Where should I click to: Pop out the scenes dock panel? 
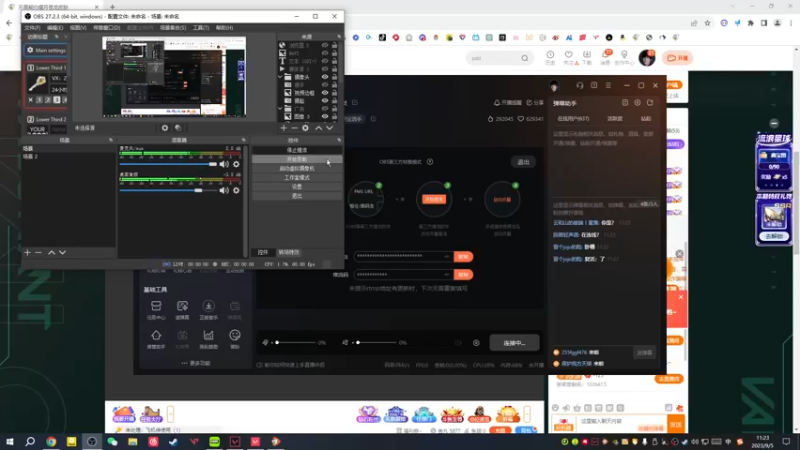(111, 140)
